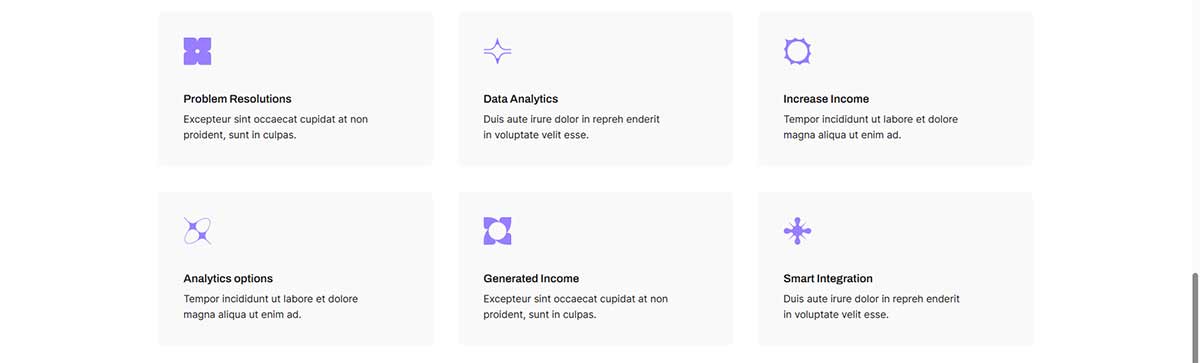The width and height of the screenshot is (1200, 363).
Task: Select the Increase Income heading
Action: (826, 99)
